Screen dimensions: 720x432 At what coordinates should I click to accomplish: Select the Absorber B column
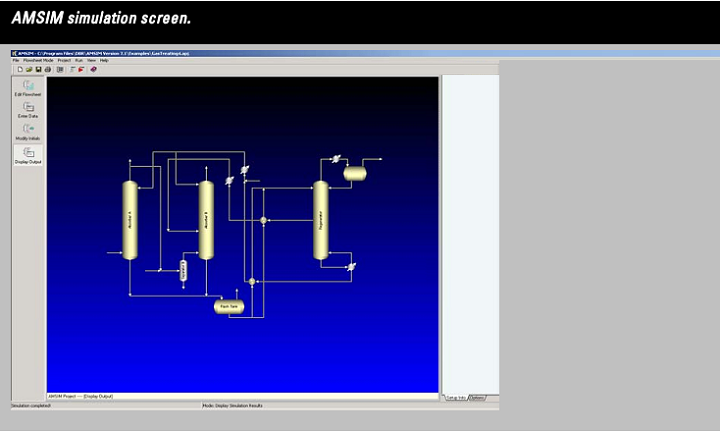tap(206, 220)
